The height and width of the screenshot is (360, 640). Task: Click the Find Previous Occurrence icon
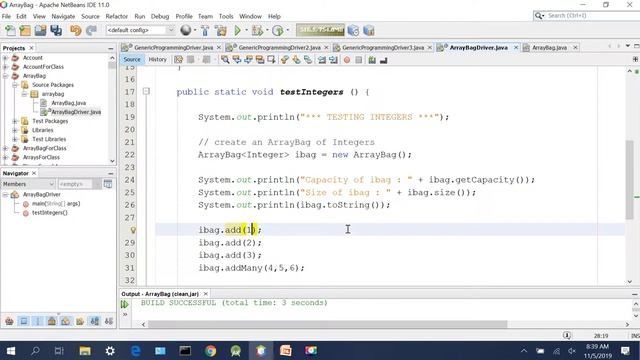tap(237, 60)
